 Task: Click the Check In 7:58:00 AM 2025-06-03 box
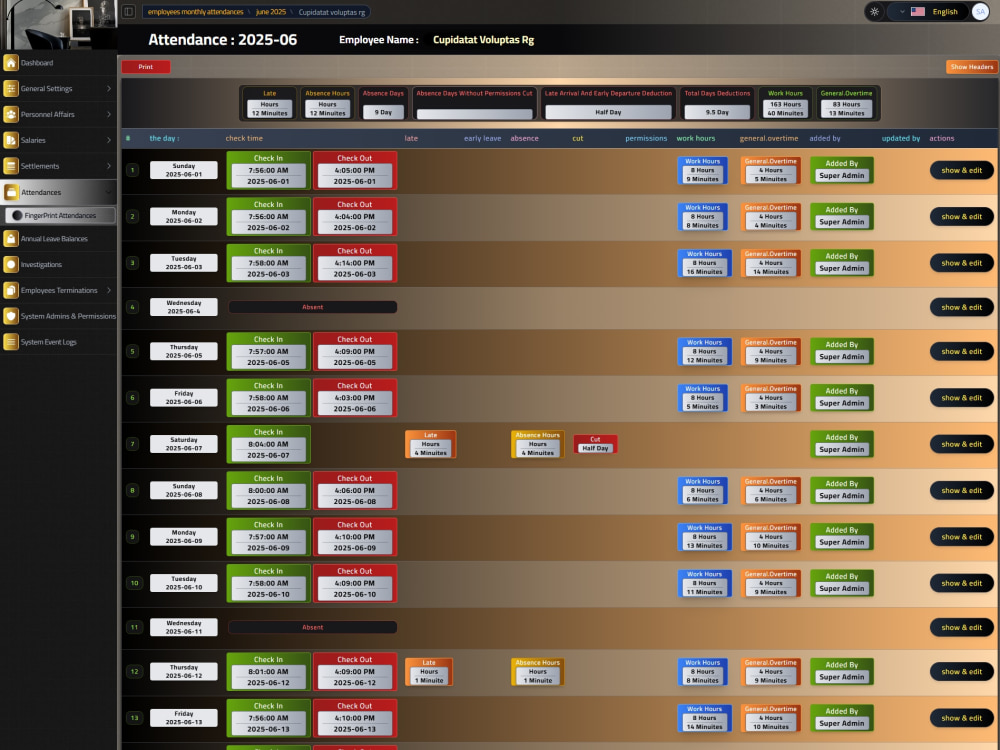click(x=268, y=263)
